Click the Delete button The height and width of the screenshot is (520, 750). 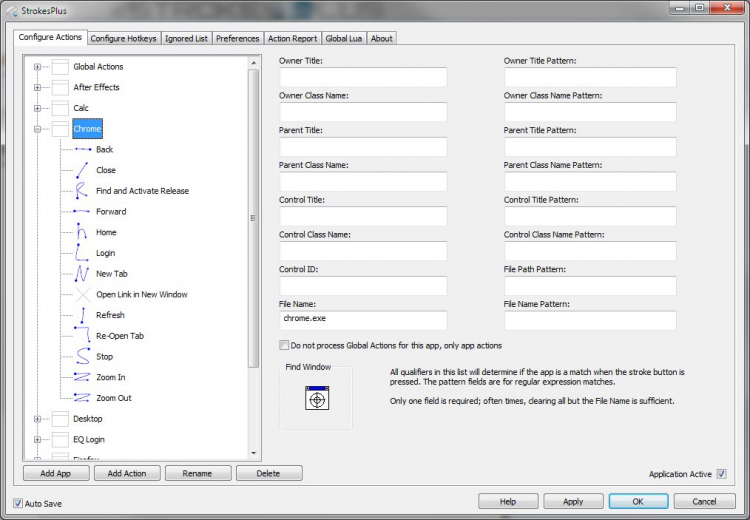click(269, 473)
